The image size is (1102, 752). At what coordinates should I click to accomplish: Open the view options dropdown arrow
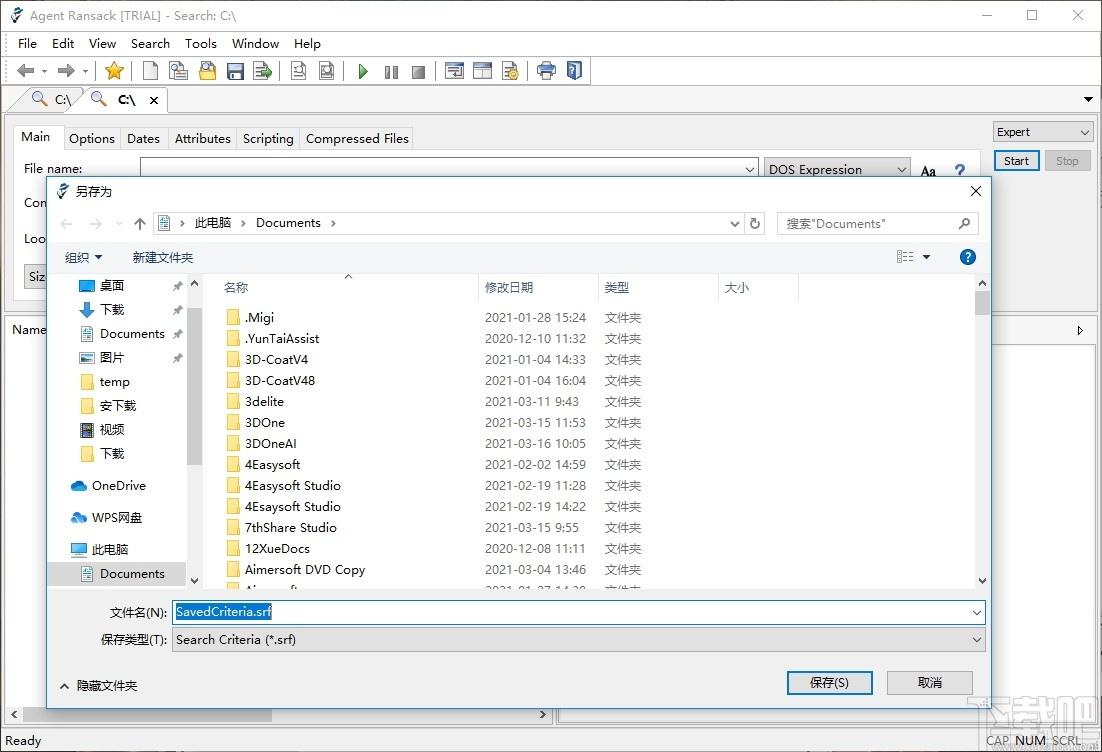pyautogui.click(x=926, y=257)
